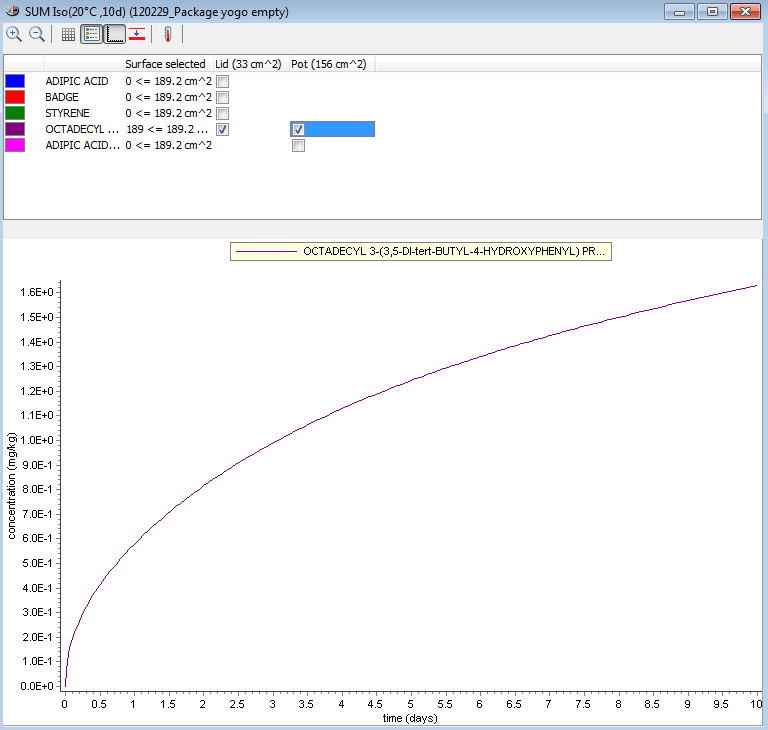Toggle the legend list panel icon
The height and width of the screenshot is (730, 768).
tap(91, 34)
